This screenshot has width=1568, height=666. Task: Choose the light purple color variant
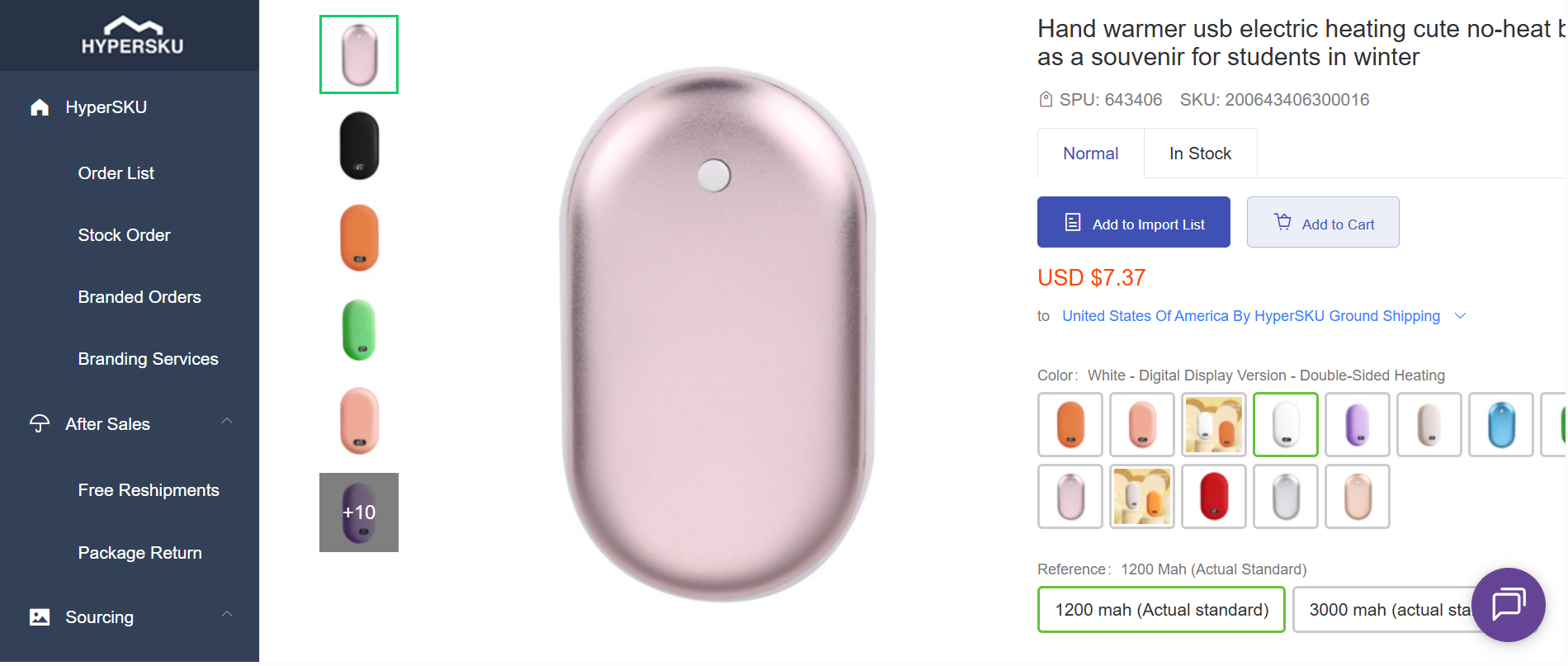click(x=1357, y=424)
